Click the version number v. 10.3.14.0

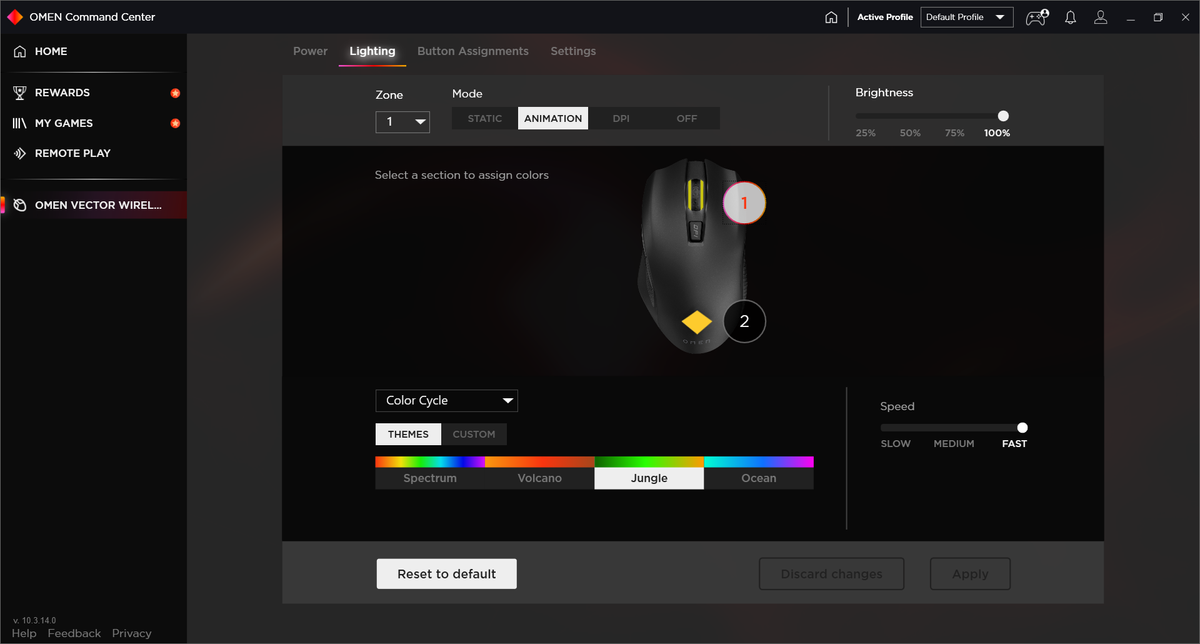click(35, 620)
